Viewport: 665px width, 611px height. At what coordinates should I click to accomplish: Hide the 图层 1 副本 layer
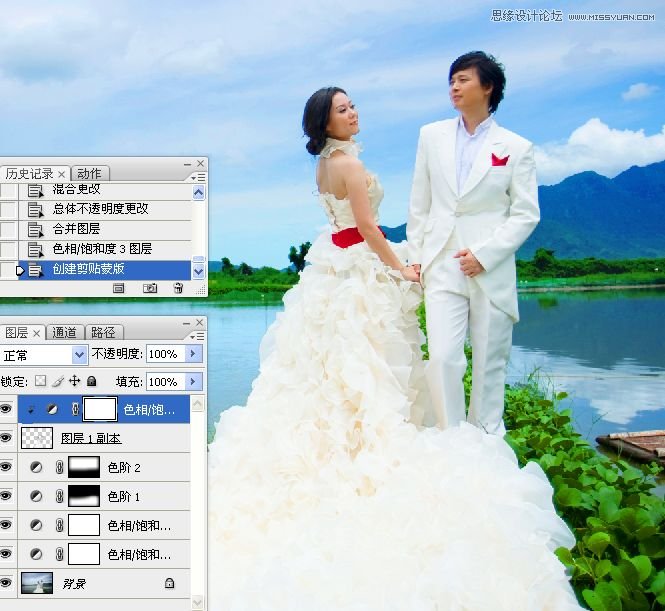click(x=6, y=438)
